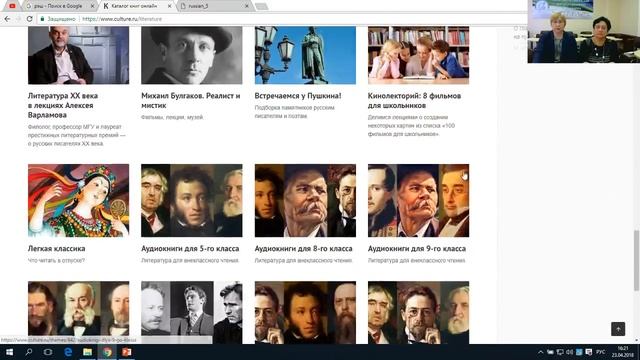Open the Mikhail Bulgakov portrait thumbnail

[191, 55]
